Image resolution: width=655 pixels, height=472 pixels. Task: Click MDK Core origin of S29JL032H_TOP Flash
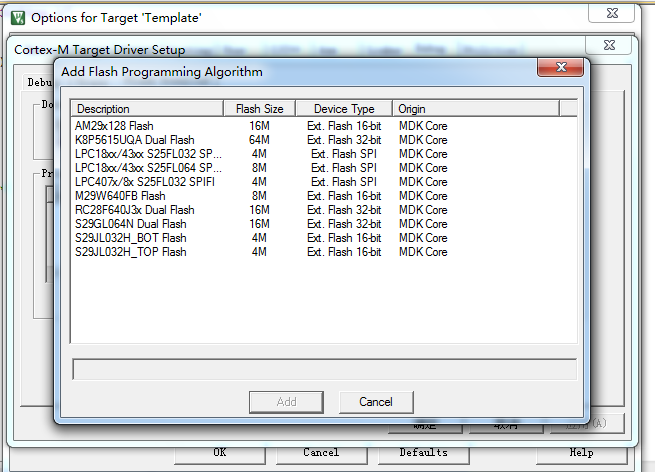coord(423,252)
